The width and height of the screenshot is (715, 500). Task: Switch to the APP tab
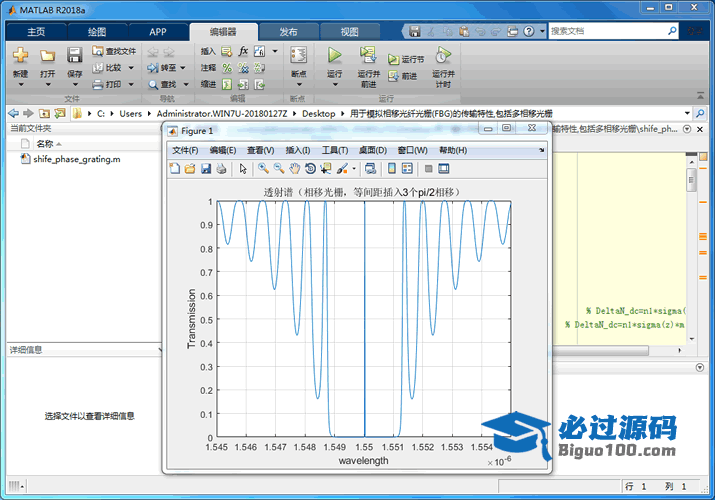158,32
